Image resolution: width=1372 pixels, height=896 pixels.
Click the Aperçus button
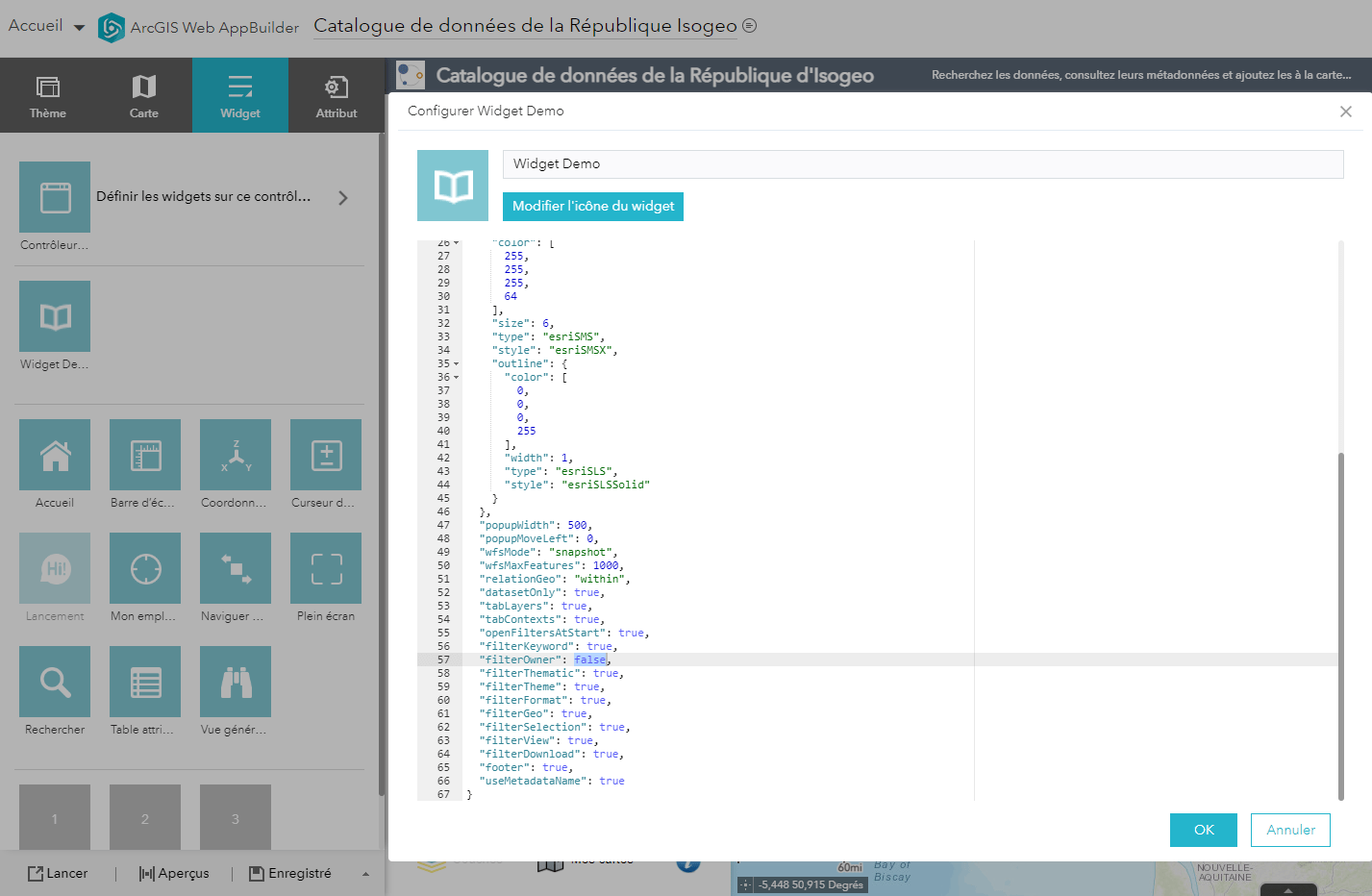coord(174,873)
